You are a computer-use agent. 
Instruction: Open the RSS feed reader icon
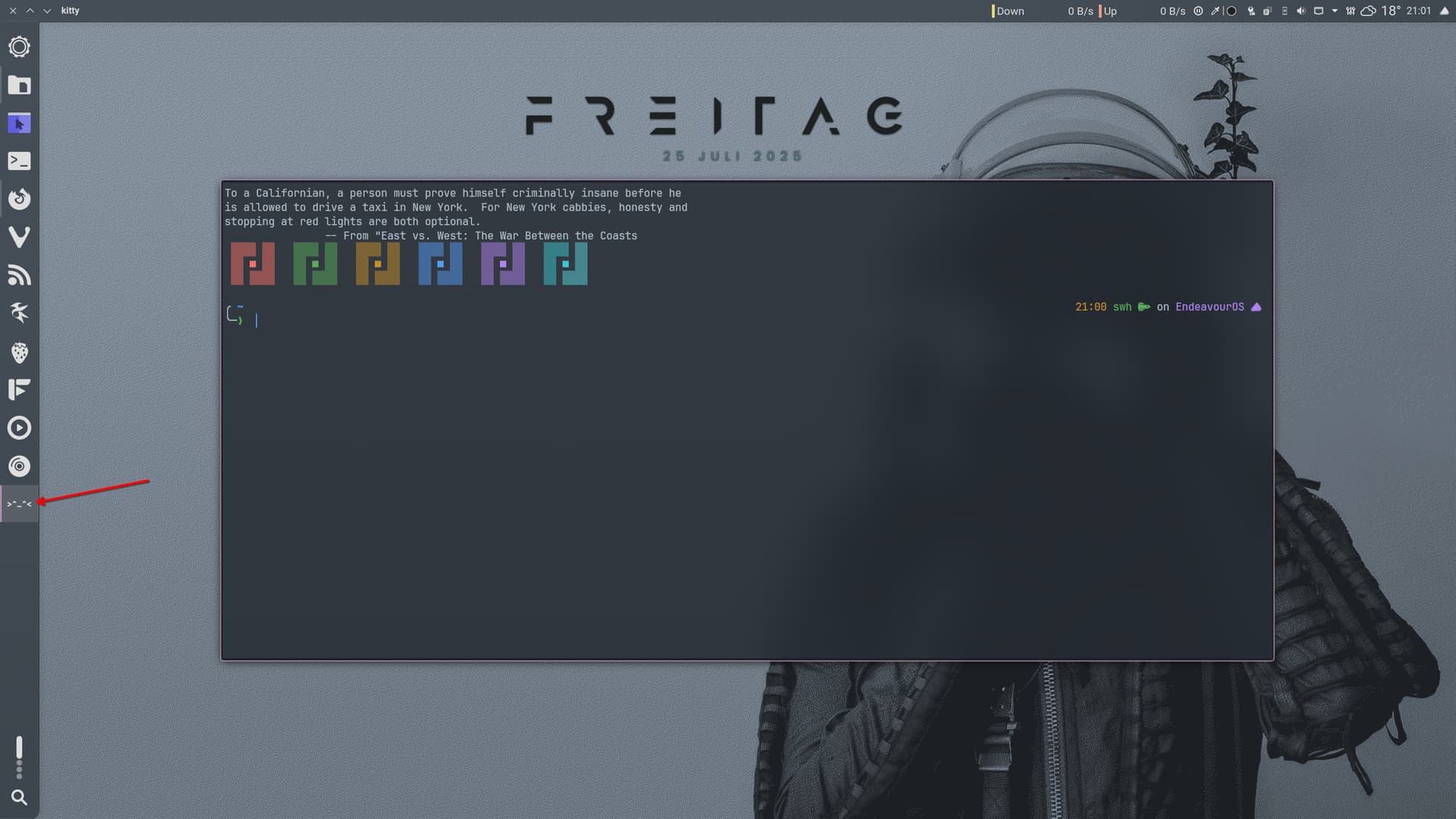(19, 275)
